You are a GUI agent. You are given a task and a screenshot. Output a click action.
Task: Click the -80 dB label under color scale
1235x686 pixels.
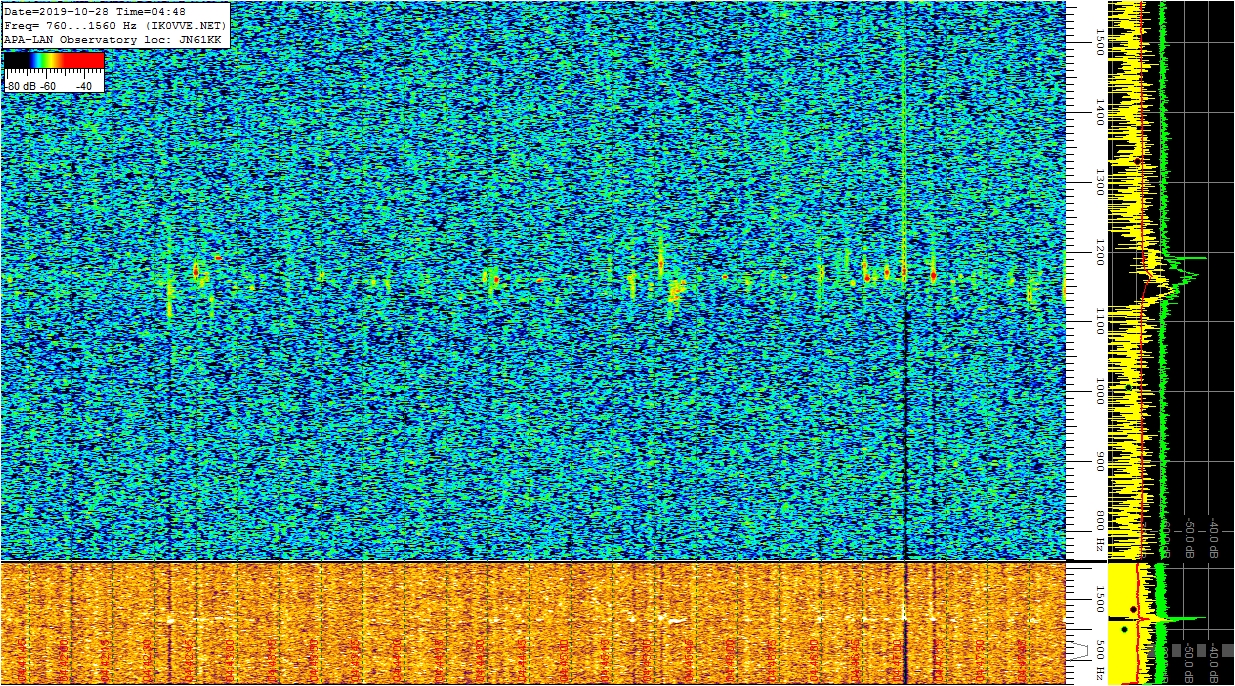point(22,86)
